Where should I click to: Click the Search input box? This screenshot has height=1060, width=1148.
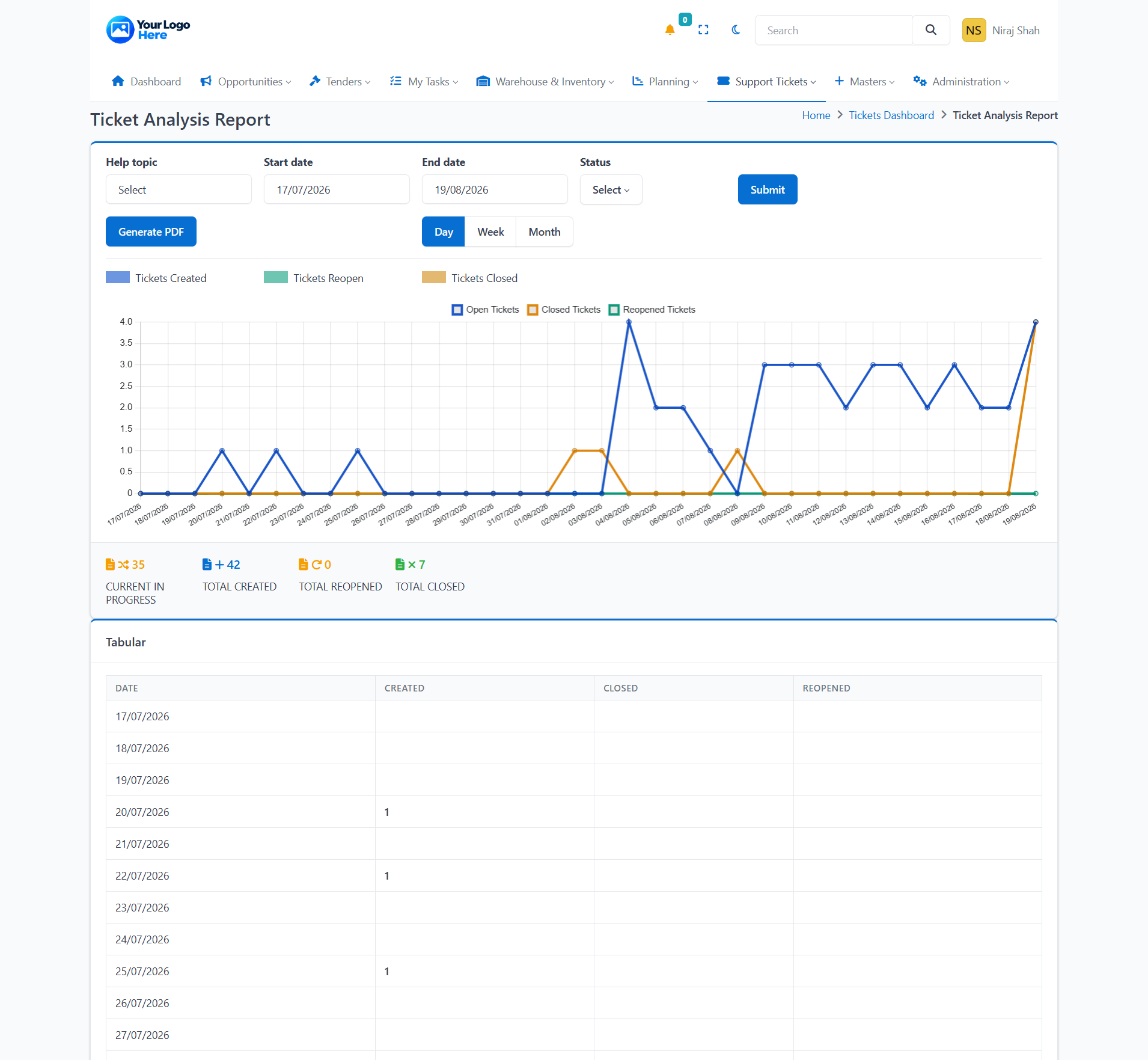click(834, 30)
